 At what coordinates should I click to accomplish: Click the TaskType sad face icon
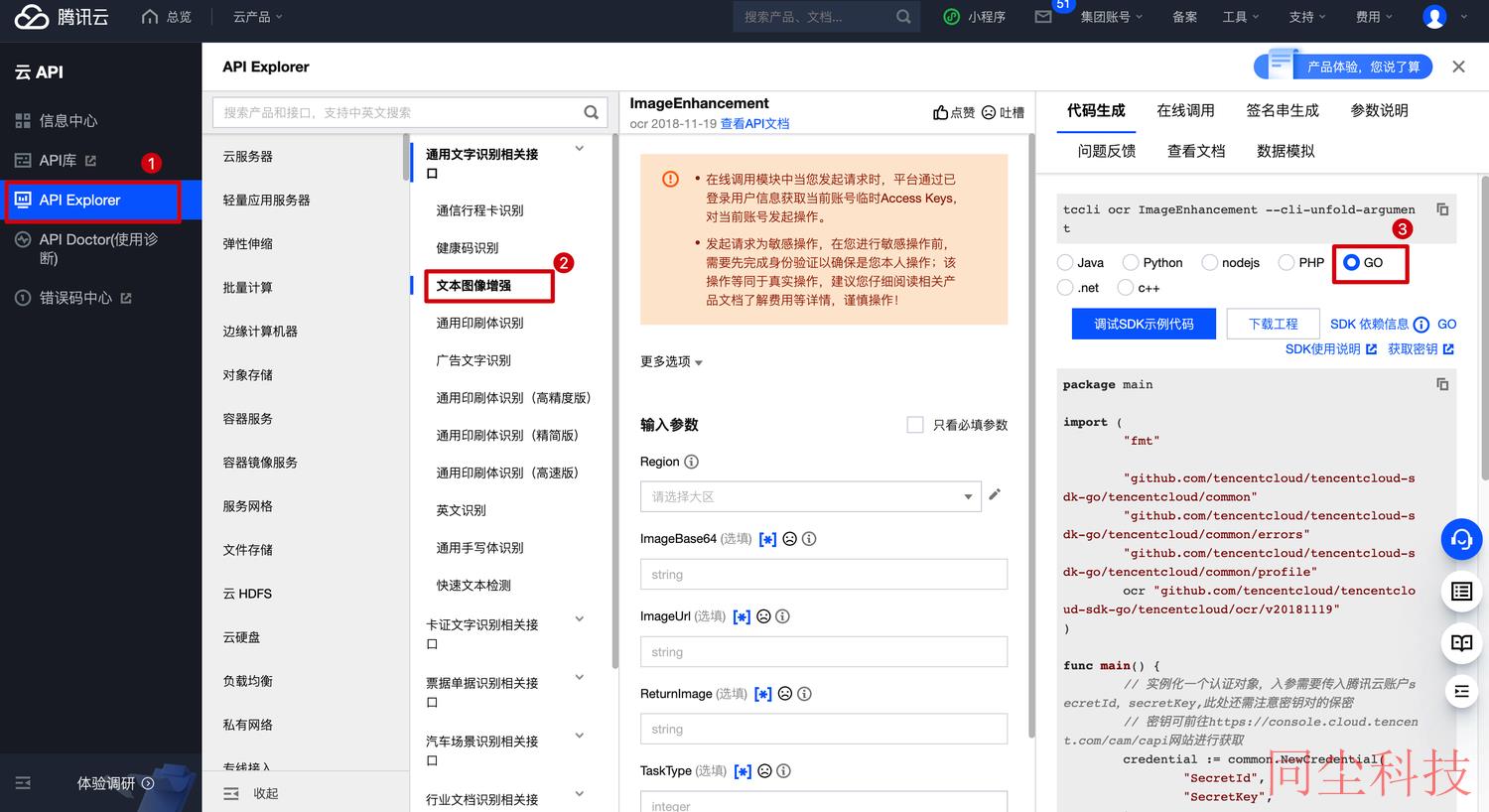pos(764,771)
